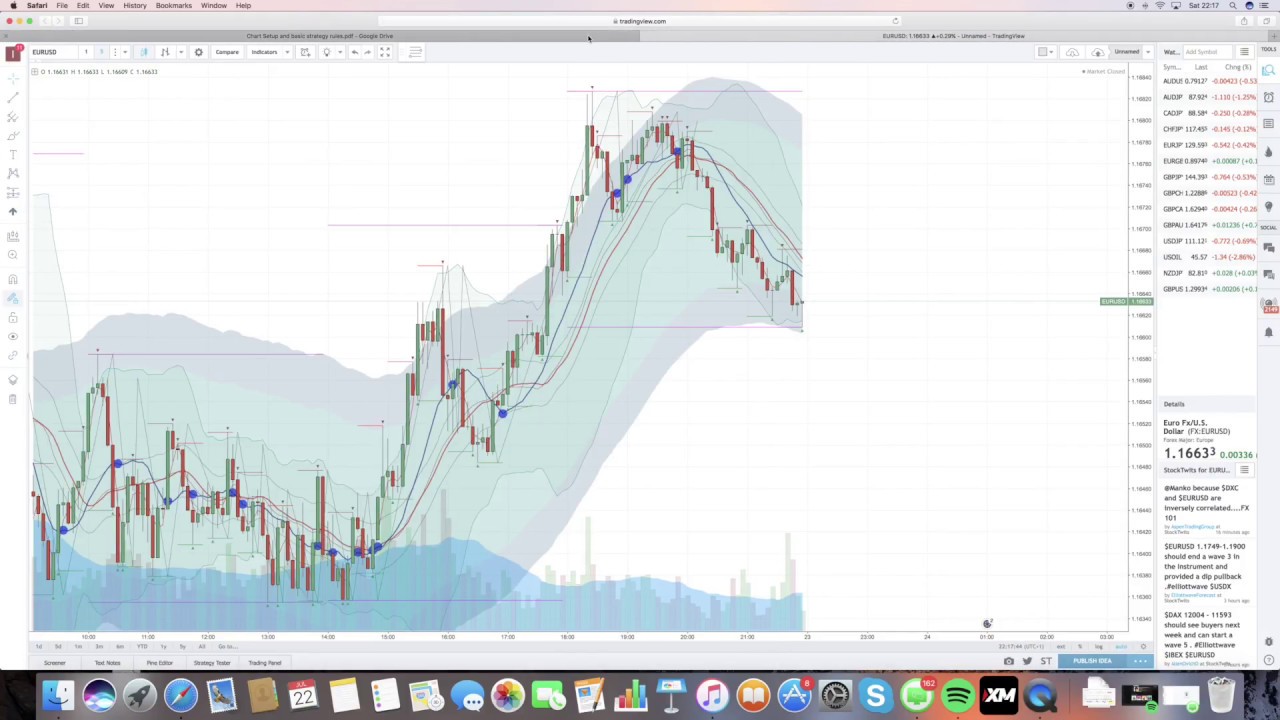The height and width of the screenshot is (720, 1280).
Task: Open the Bookmarks menu in menu bar
Action: click(x=173, y=5)
